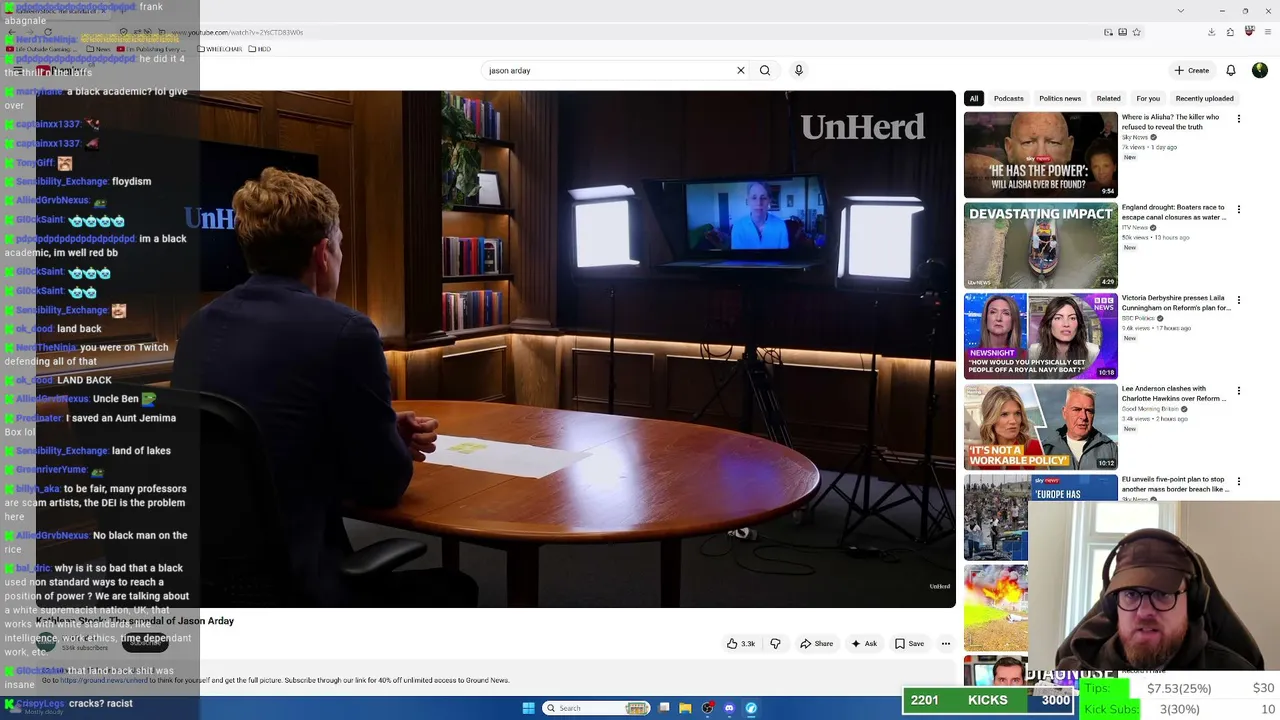Open 'Victoria Derbyshire presses Laila Cunningham' title
Viewport: 1280px width, 720px height.
click(1175, 303)
